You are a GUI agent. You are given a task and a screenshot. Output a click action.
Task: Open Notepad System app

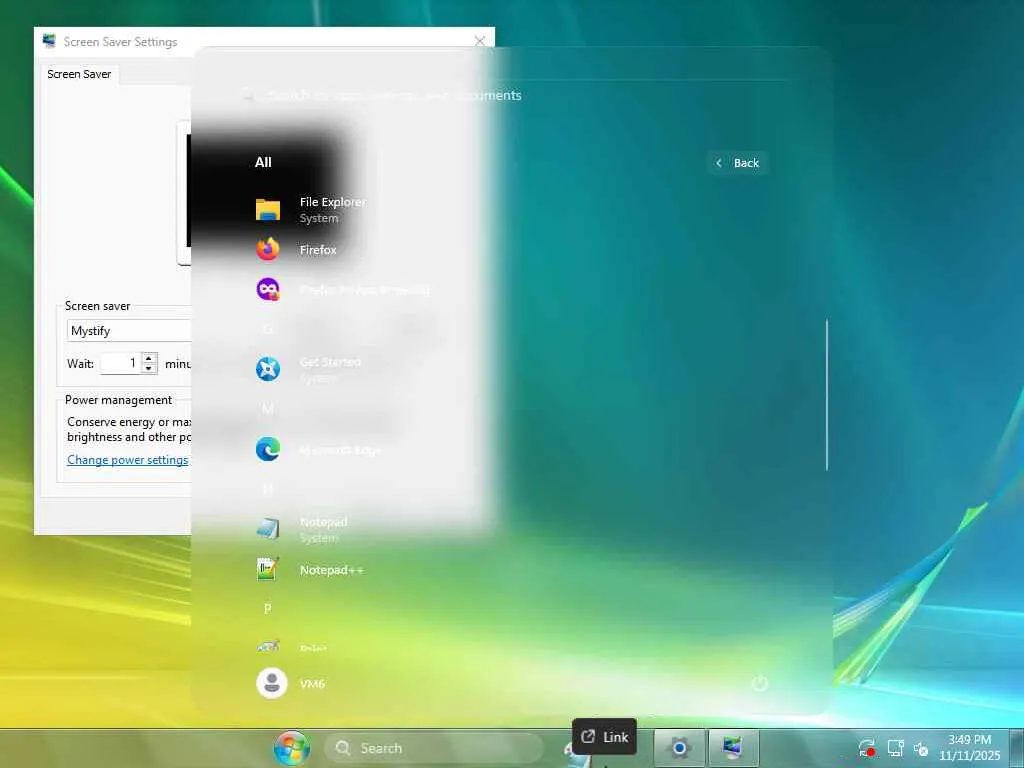tap(302, 529)
